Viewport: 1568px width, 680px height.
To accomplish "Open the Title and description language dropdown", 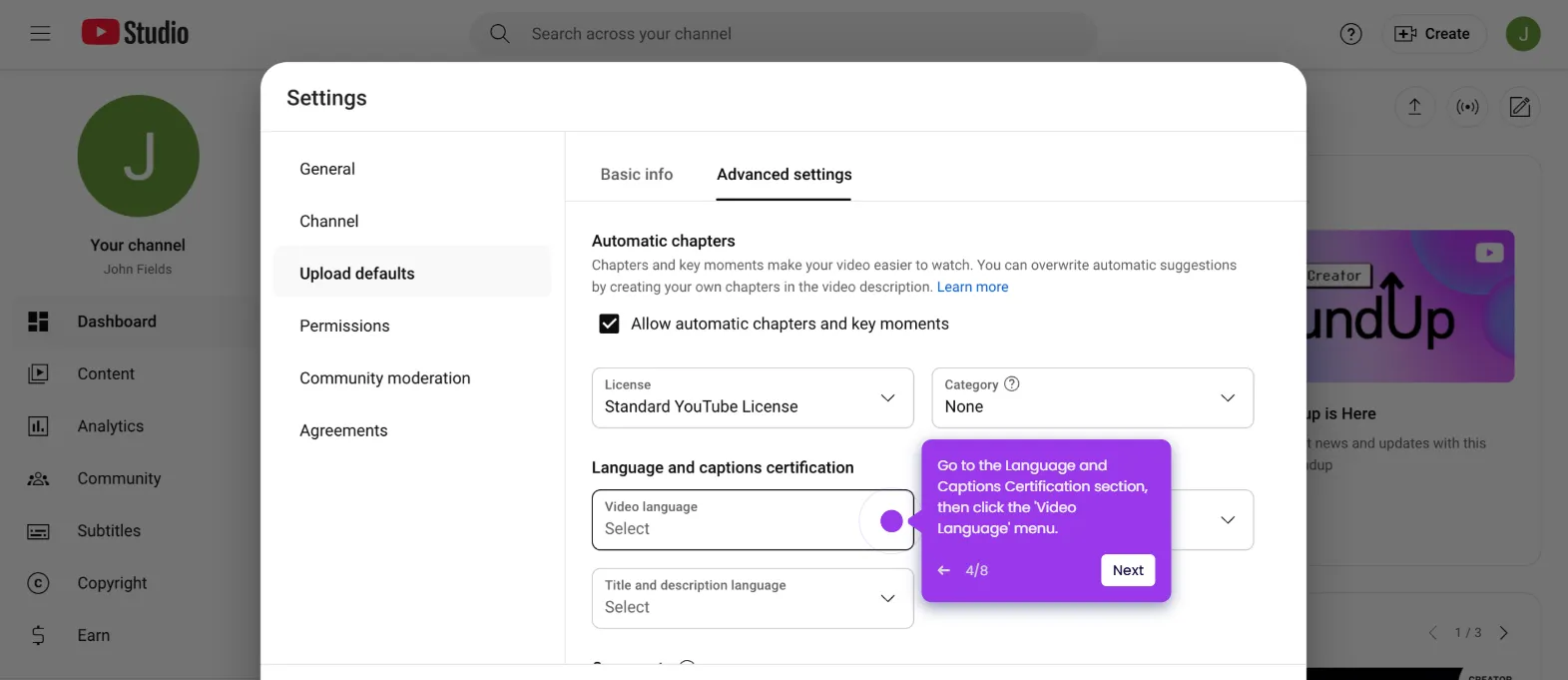I will coord(753,598).
